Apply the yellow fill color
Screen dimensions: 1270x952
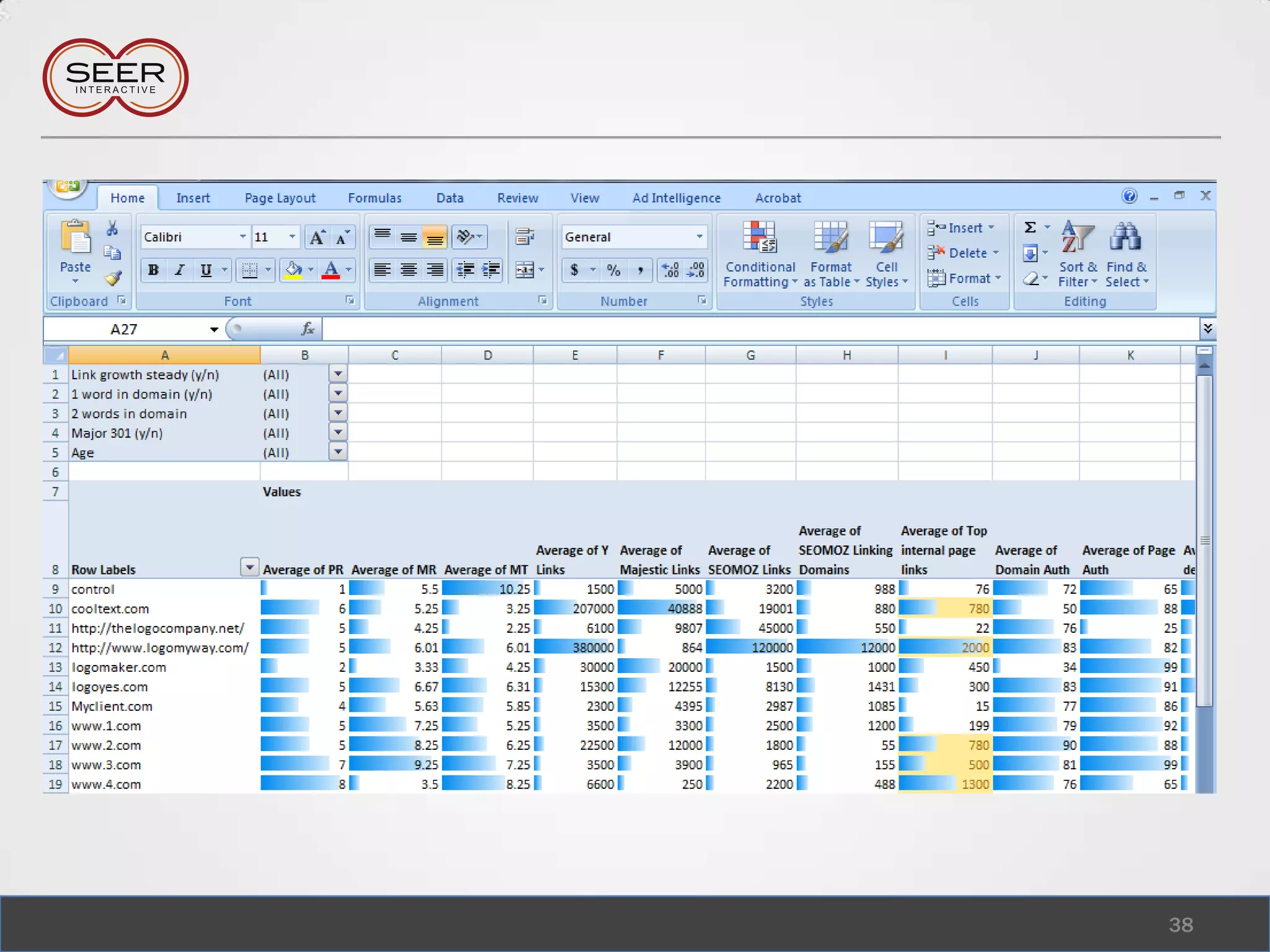tap(293, 270)
